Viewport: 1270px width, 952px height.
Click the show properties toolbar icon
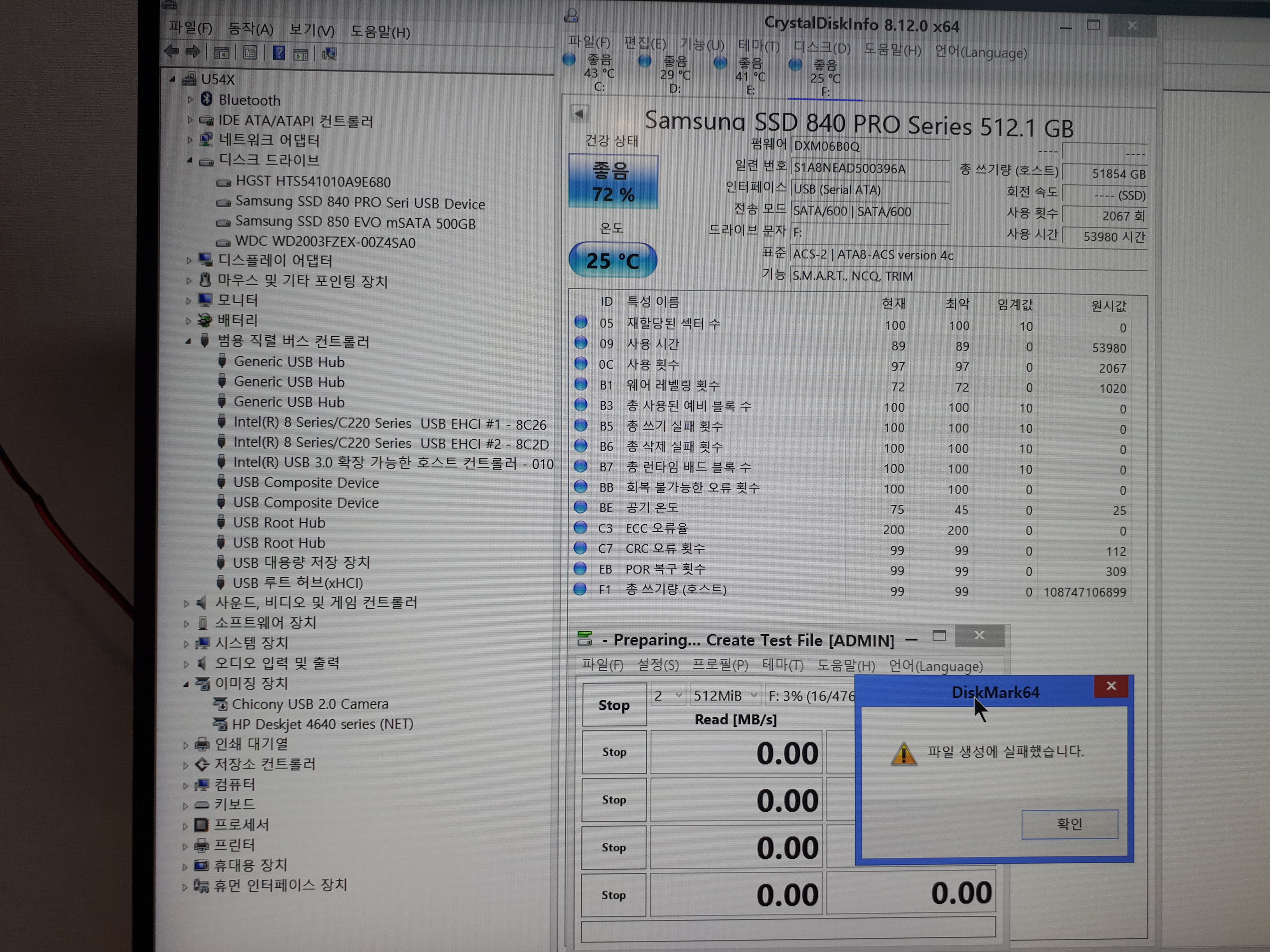point(250,53)
